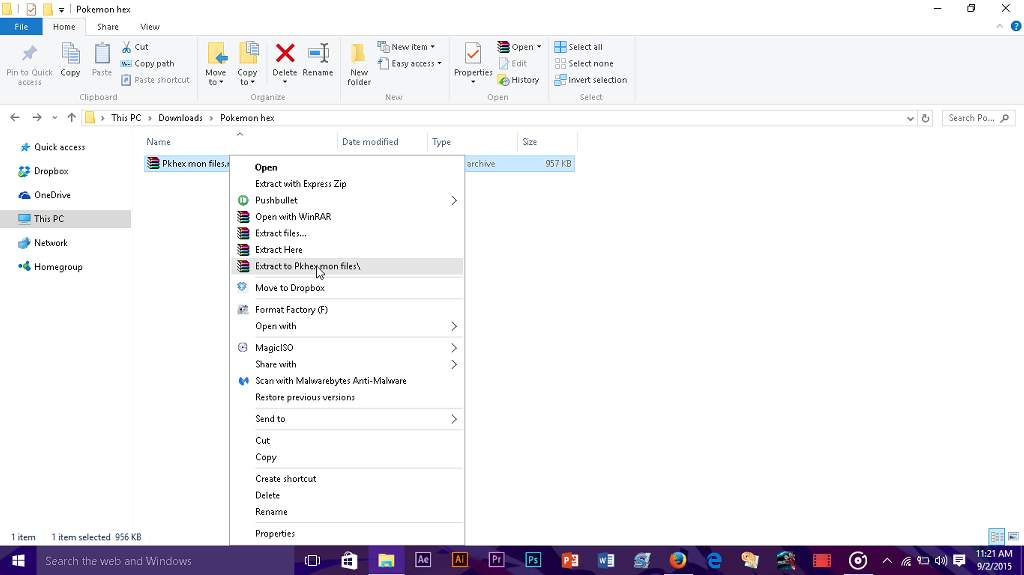Click Downloads in the address bar
This screenshot has height=575, width=1024.
point(180,118)
